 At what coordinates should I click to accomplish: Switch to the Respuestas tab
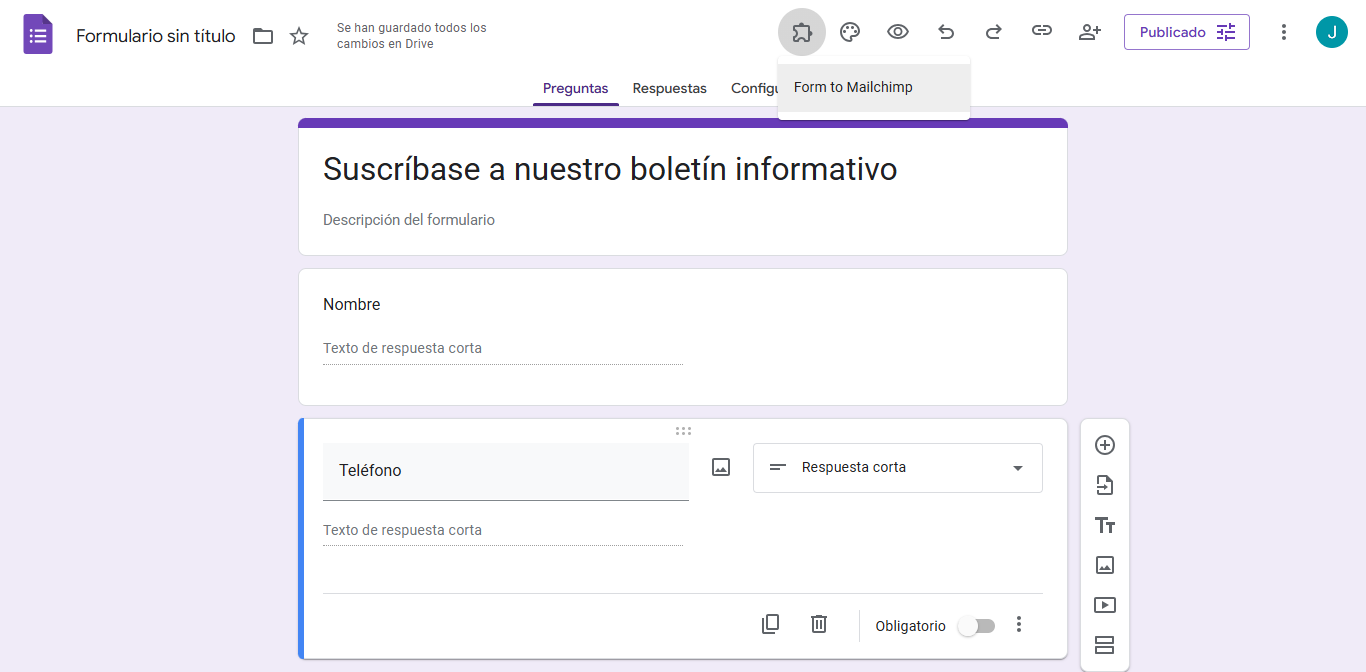pyautogui.click(x=669, y=88)
